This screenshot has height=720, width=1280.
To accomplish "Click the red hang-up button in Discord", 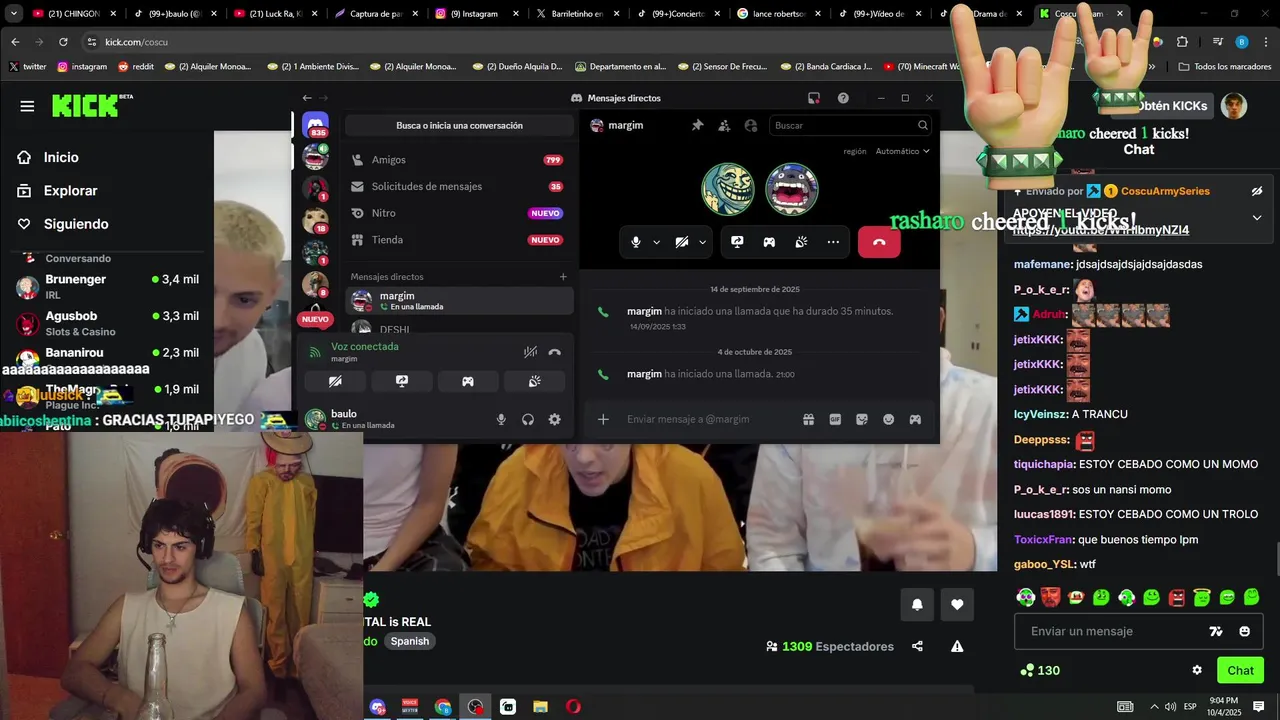I will pyautogui.click(x=879, y=242).
